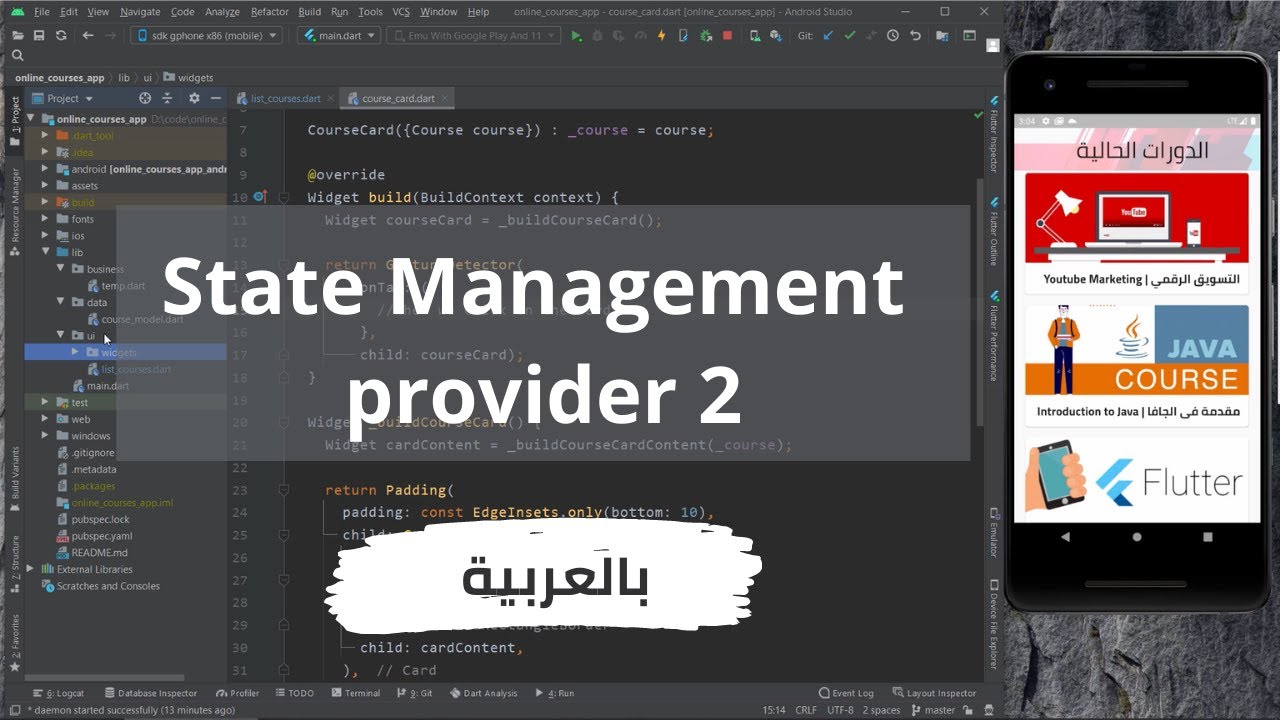Toggle the Flutter Outline side panel

(x=994, y=229)
